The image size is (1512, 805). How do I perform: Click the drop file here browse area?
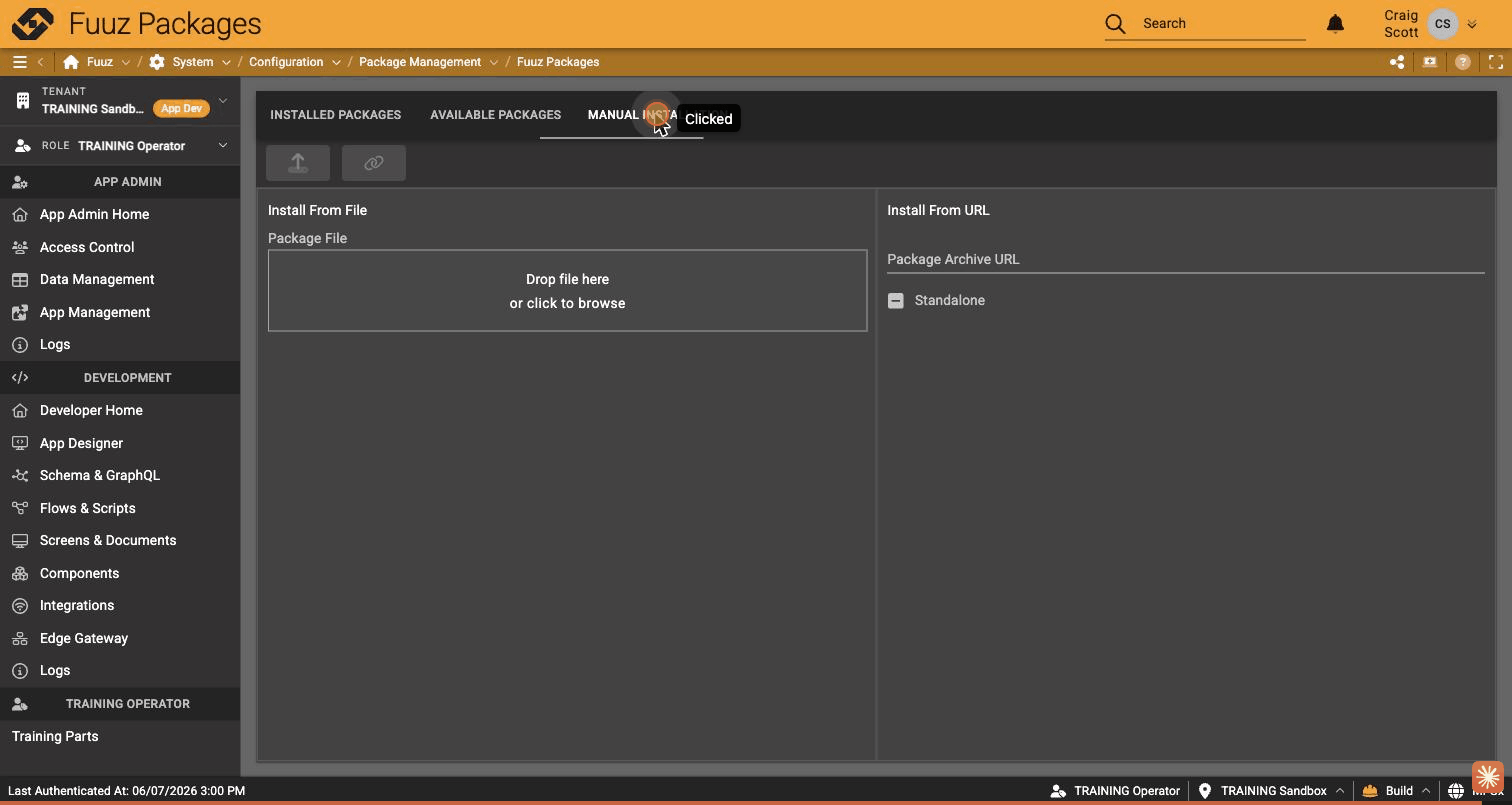[567, 291]
